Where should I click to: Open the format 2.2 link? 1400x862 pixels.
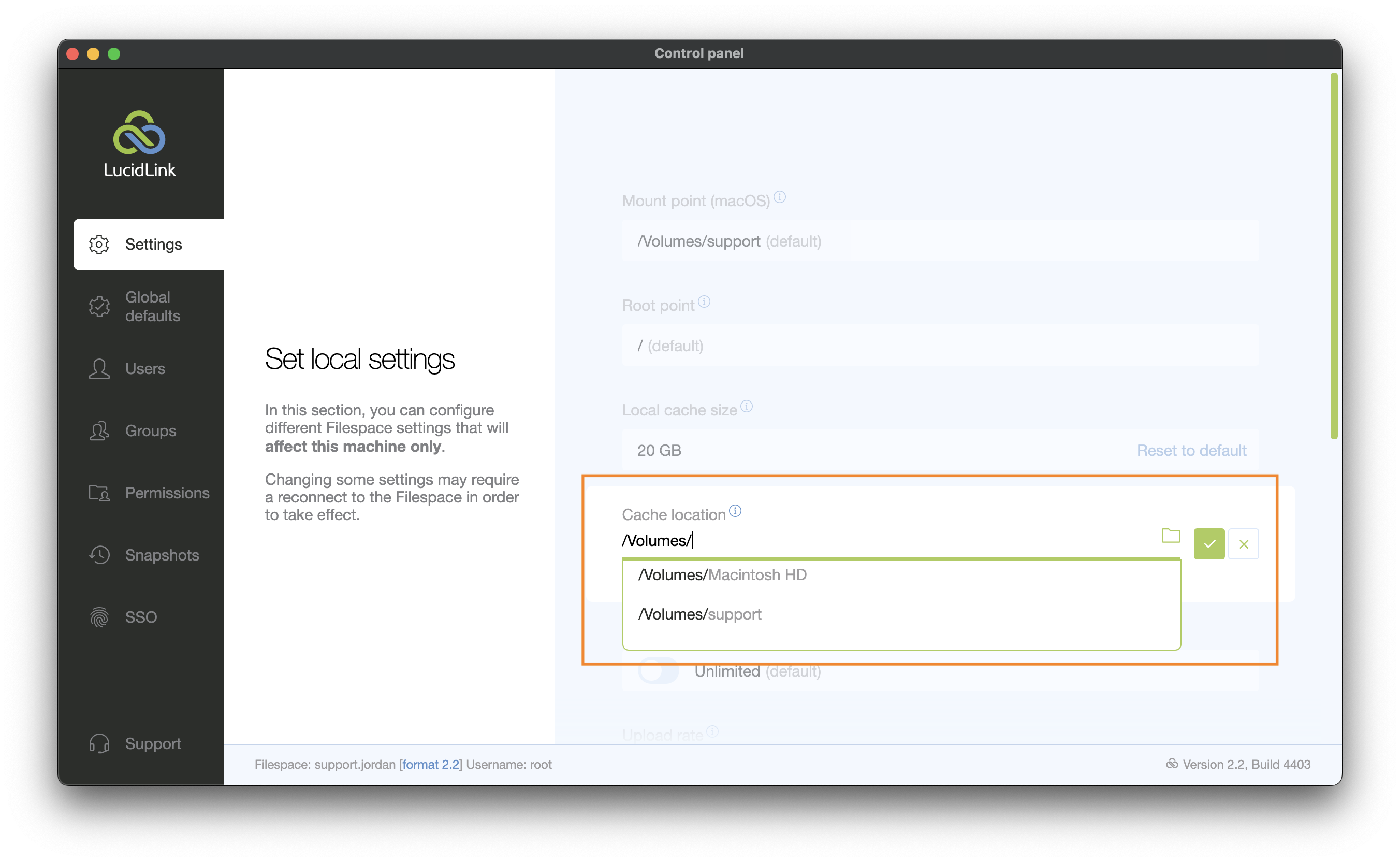click(431, 765)
